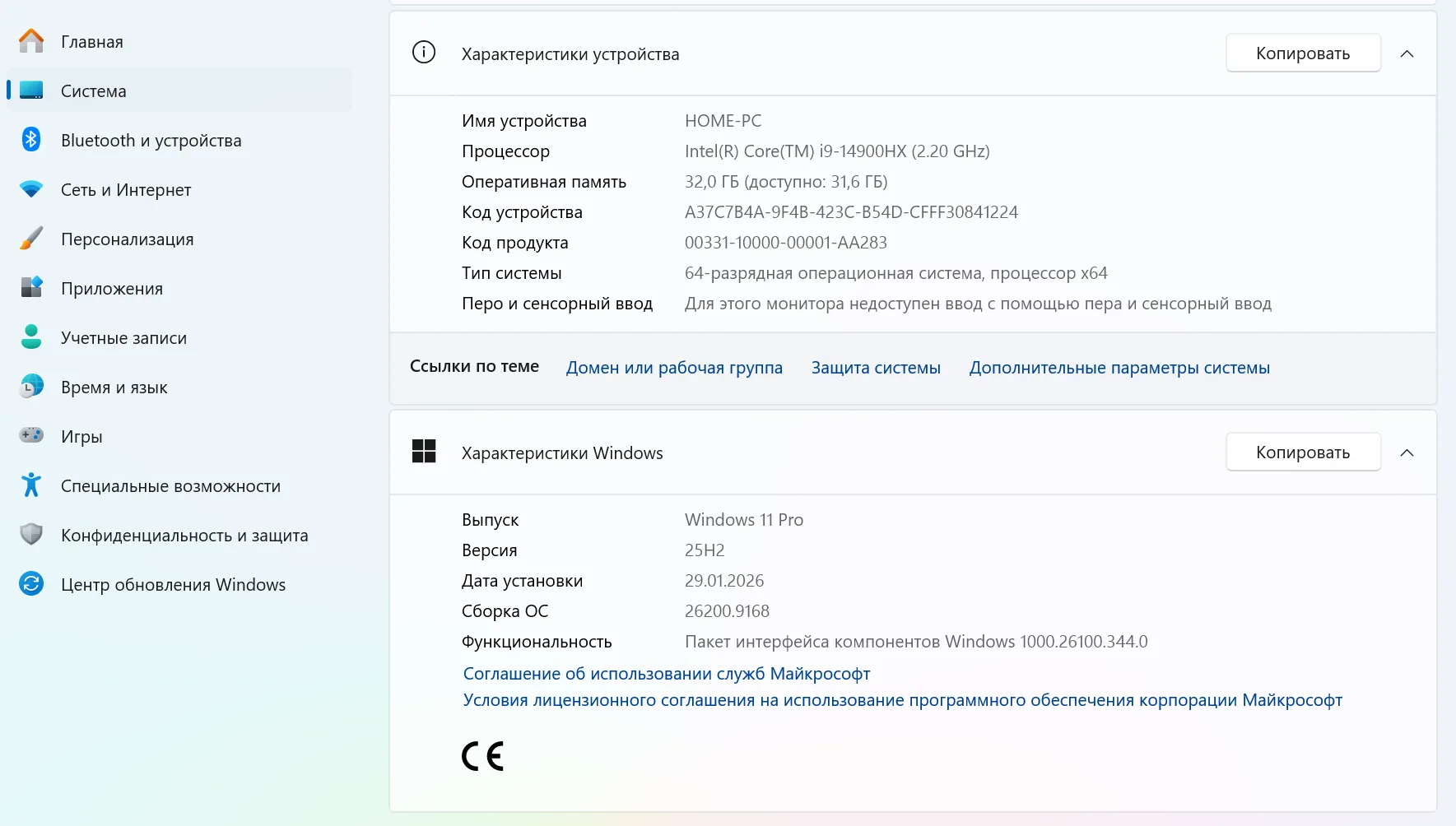Click version value 25H2
The width and height of the screenshot is (1456, 826).
click(x=705, y=550)
